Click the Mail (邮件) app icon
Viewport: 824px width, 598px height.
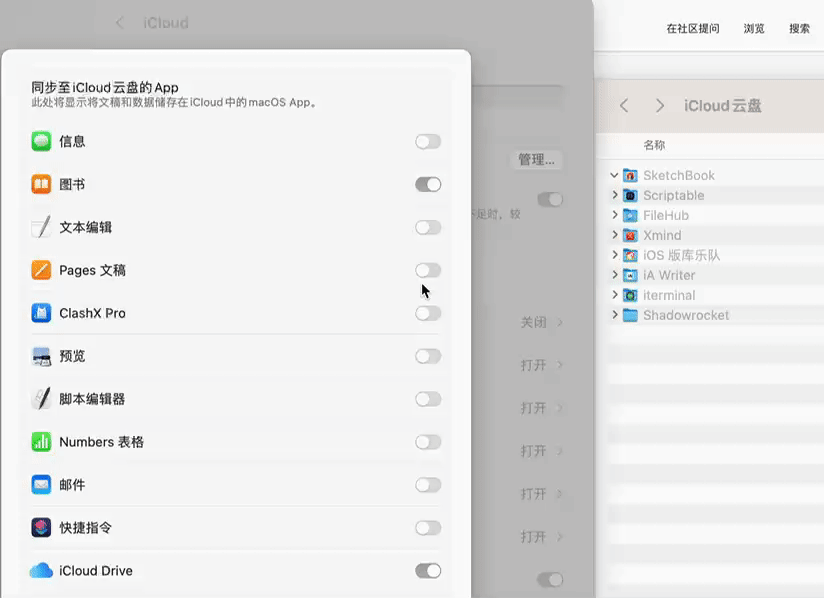[x=41, y=485]
